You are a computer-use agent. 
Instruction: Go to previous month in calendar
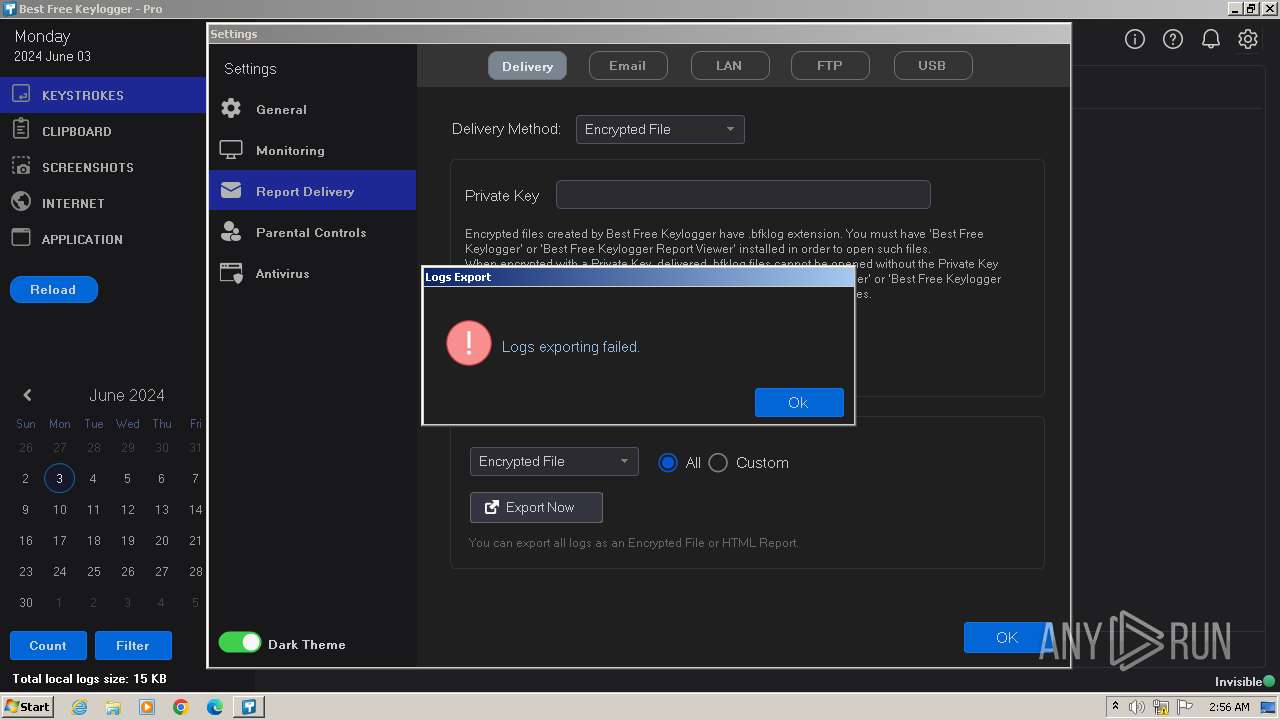pos(27,395)
